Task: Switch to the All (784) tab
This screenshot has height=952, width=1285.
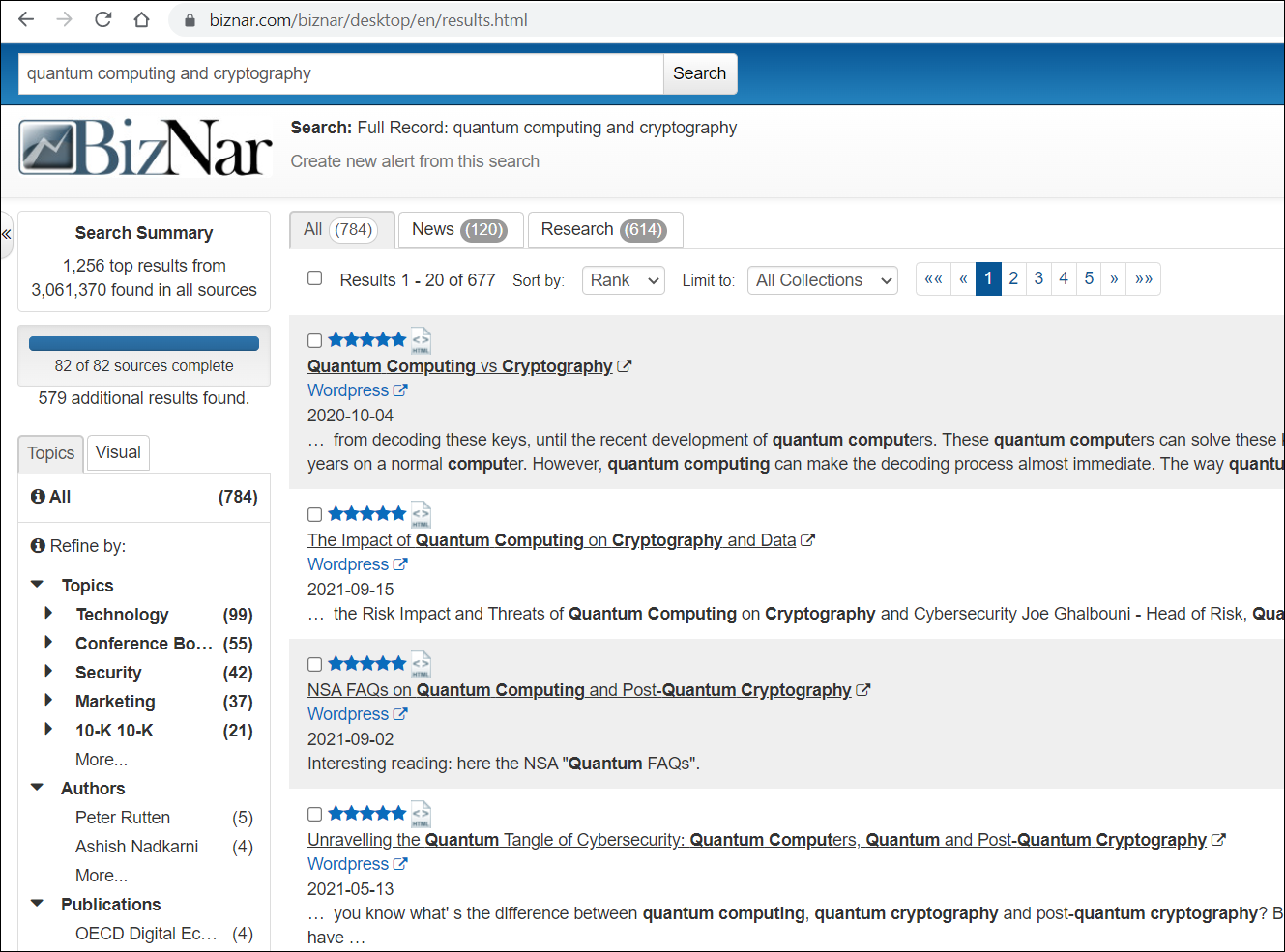Action: (x=342, y=230)
